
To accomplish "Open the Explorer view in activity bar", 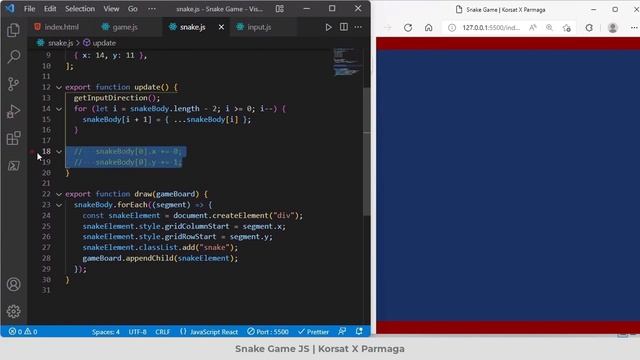I will click(13, 30).
